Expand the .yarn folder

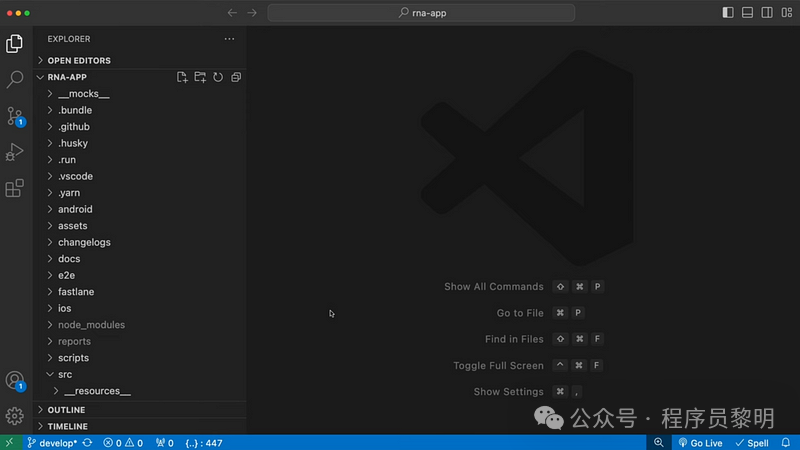click(x=140, y=193)
